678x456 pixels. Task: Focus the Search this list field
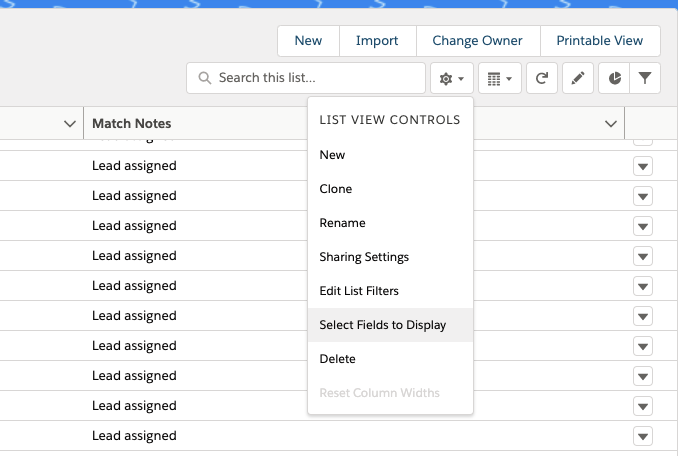[x=306, y=78]
